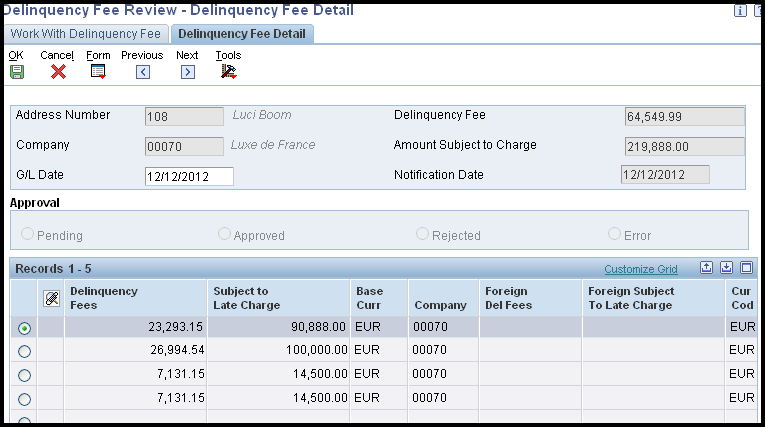Select the first 7,131.15 row radio button
The height and width of the screenshot is (427, 765).
[x=24, y=375]
